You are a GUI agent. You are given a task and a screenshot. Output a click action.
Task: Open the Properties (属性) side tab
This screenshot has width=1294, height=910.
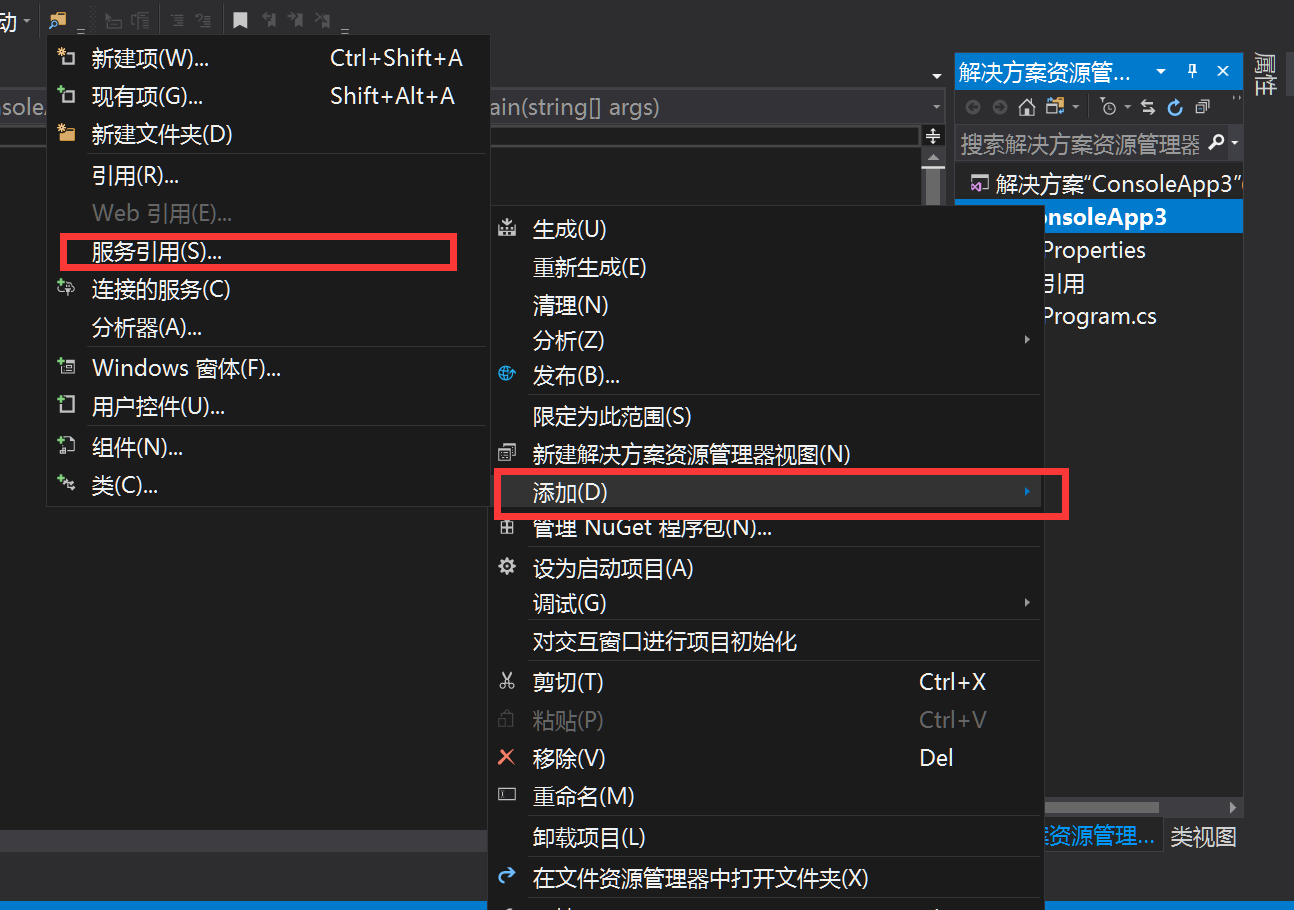(1265, 74)
